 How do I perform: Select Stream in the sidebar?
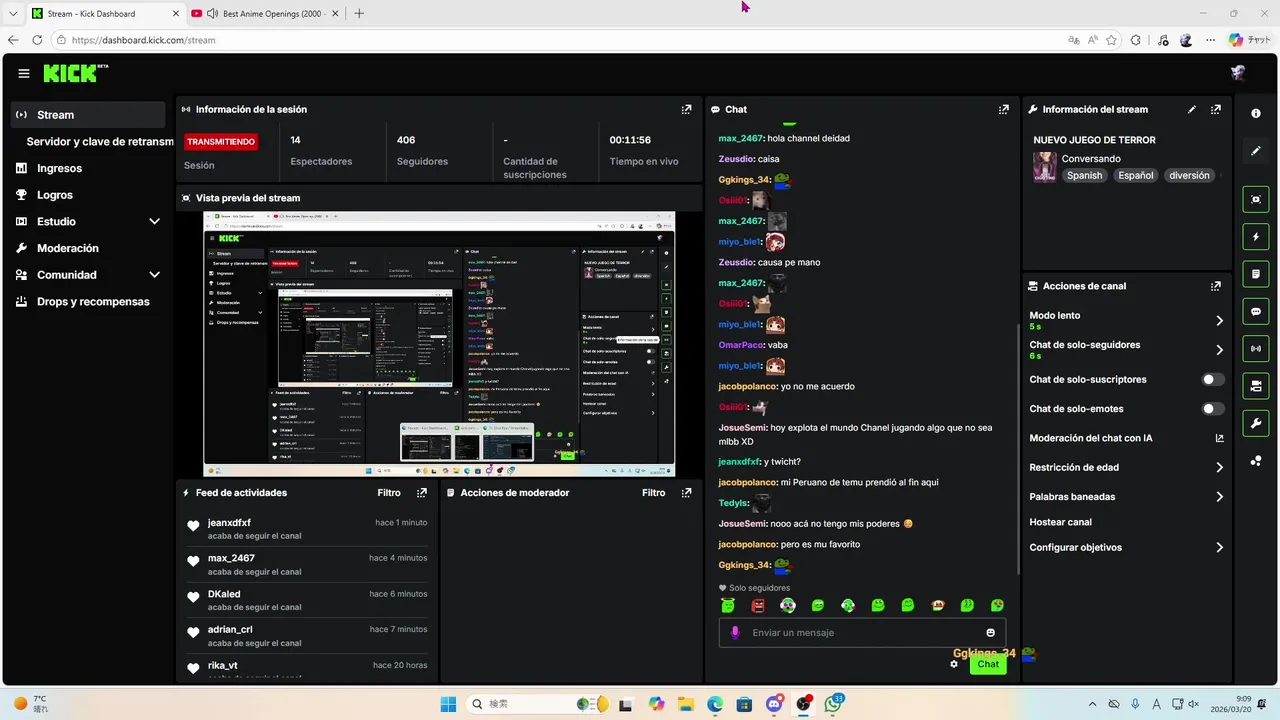tap(88, 115)
